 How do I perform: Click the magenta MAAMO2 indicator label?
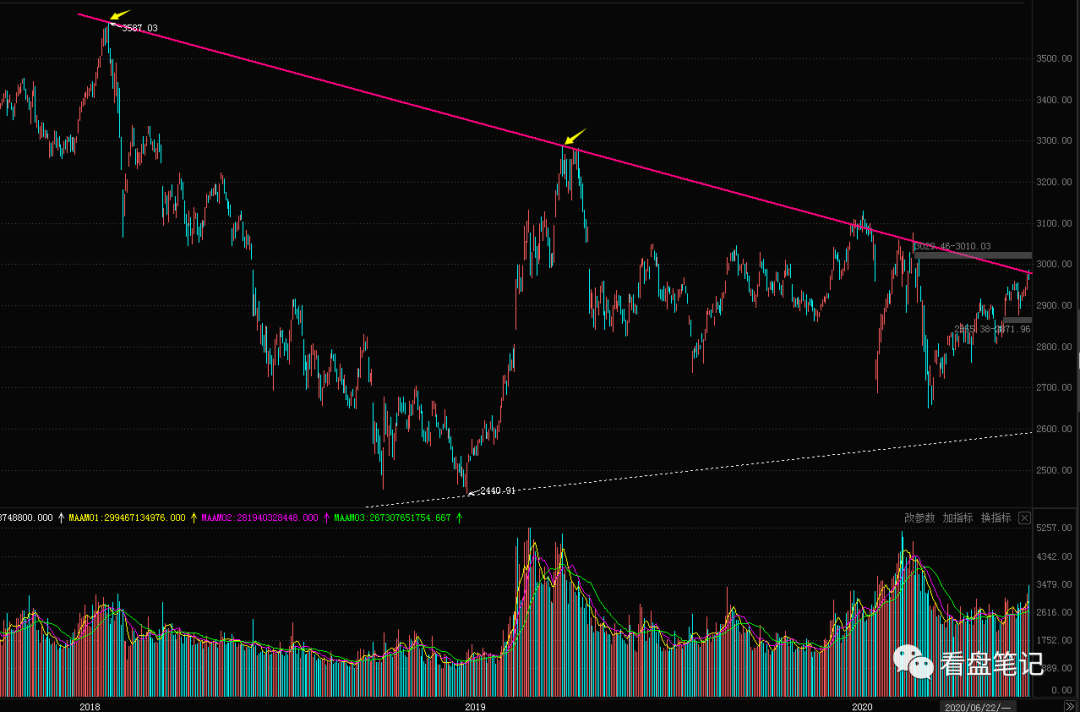coord(260,518)
